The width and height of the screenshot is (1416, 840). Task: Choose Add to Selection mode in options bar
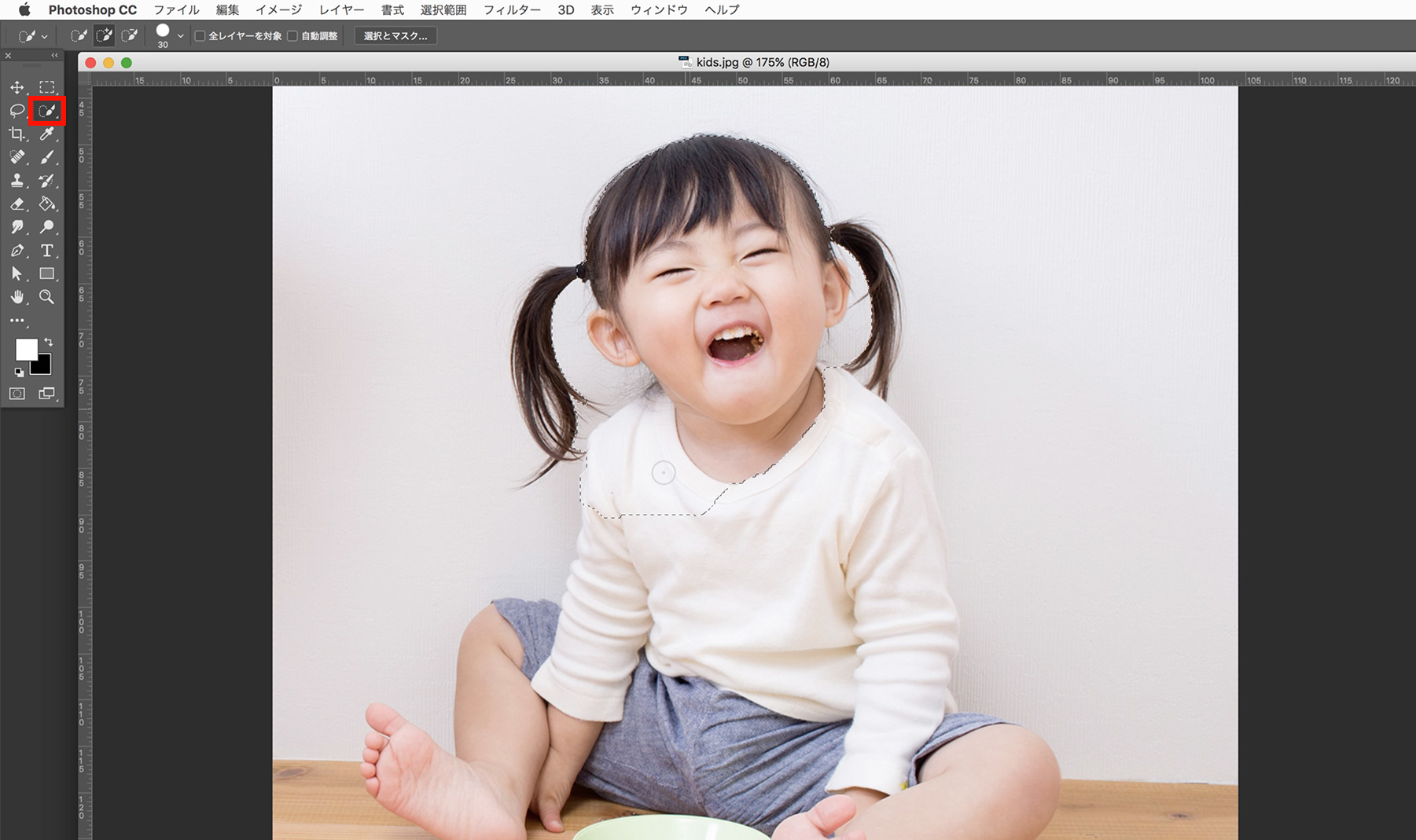click(104, 35)
